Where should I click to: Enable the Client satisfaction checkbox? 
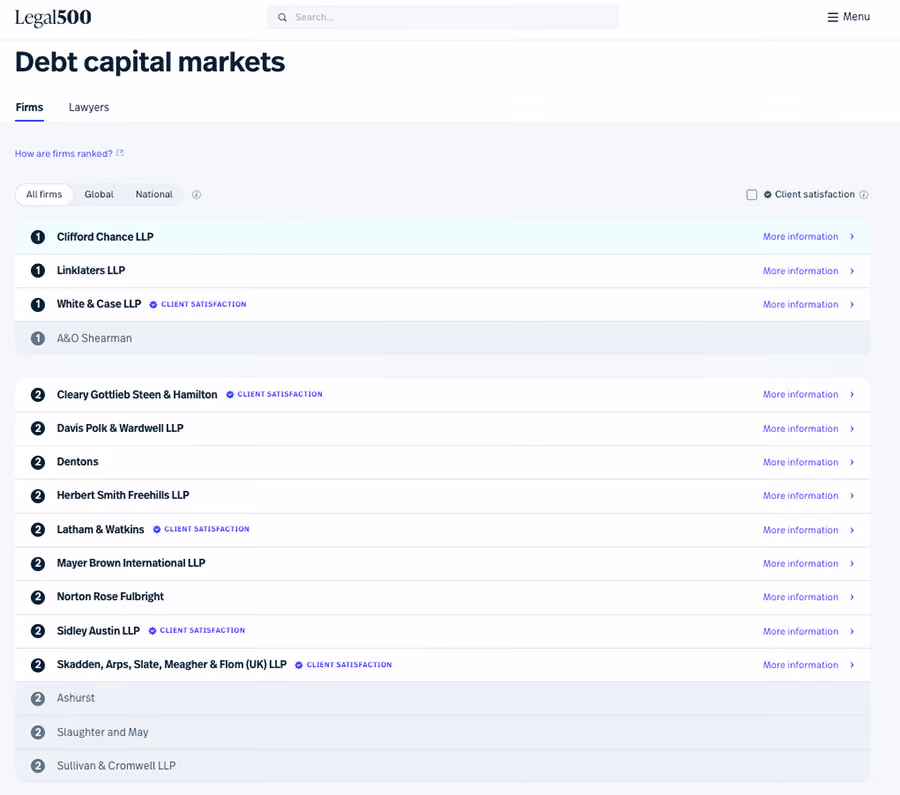(x=752, y=195)
